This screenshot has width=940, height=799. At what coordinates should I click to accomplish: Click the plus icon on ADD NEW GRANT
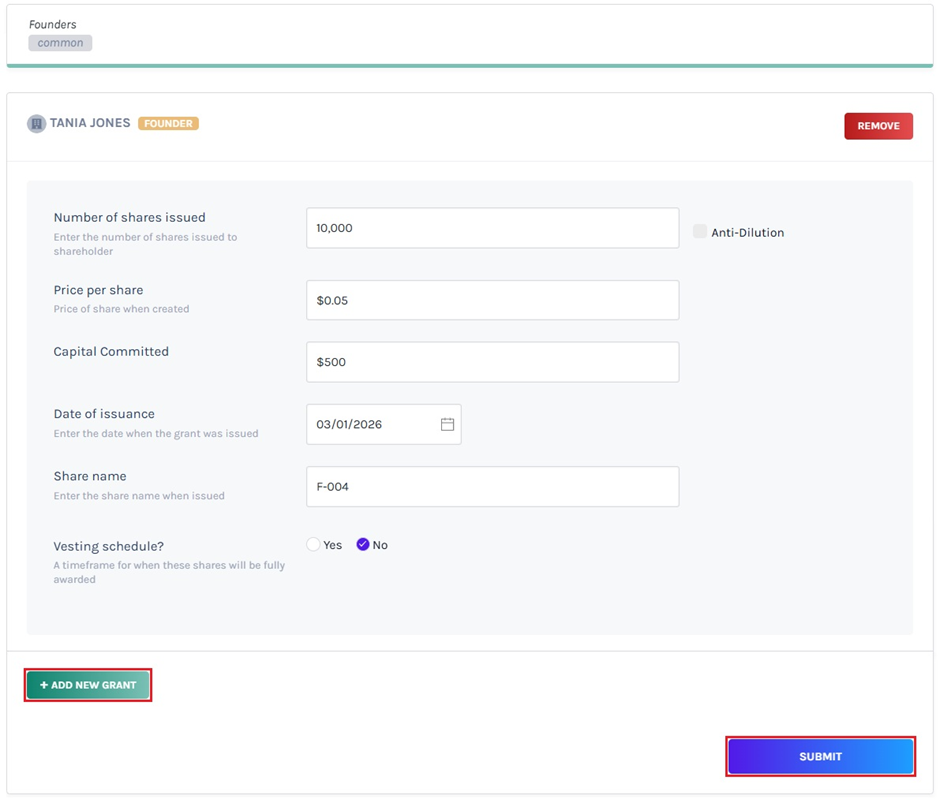pyautogui.click(x=42, y=685)
